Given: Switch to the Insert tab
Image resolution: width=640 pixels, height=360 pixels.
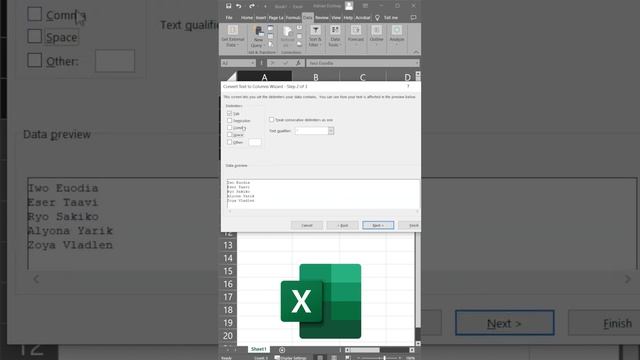Looking at the screenshot, I should tap(261, 18).
